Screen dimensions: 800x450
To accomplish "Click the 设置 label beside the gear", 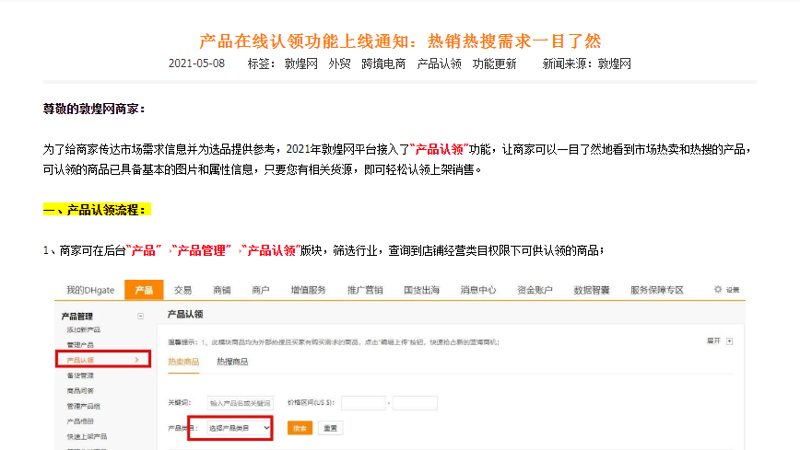I will pos(733,290).
